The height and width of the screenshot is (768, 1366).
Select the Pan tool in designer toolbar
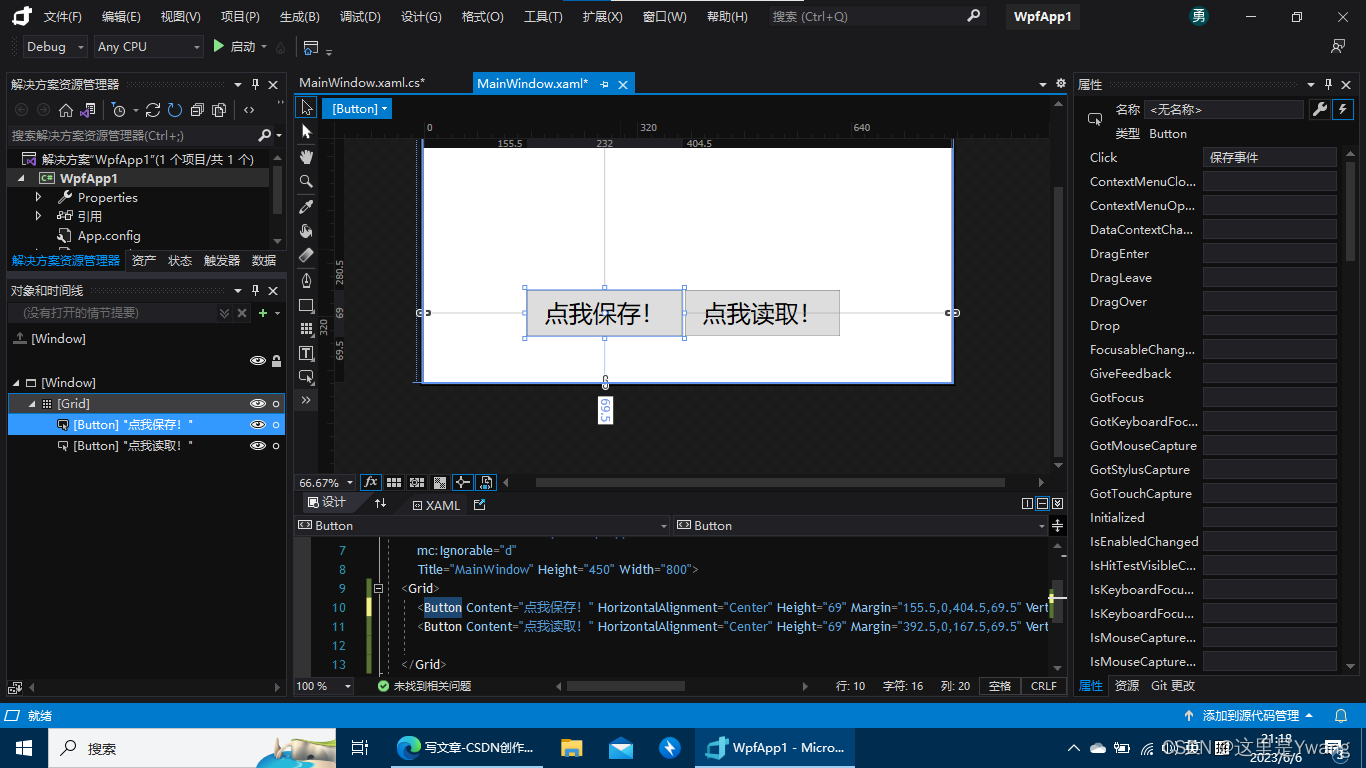(x=306, y=157)
